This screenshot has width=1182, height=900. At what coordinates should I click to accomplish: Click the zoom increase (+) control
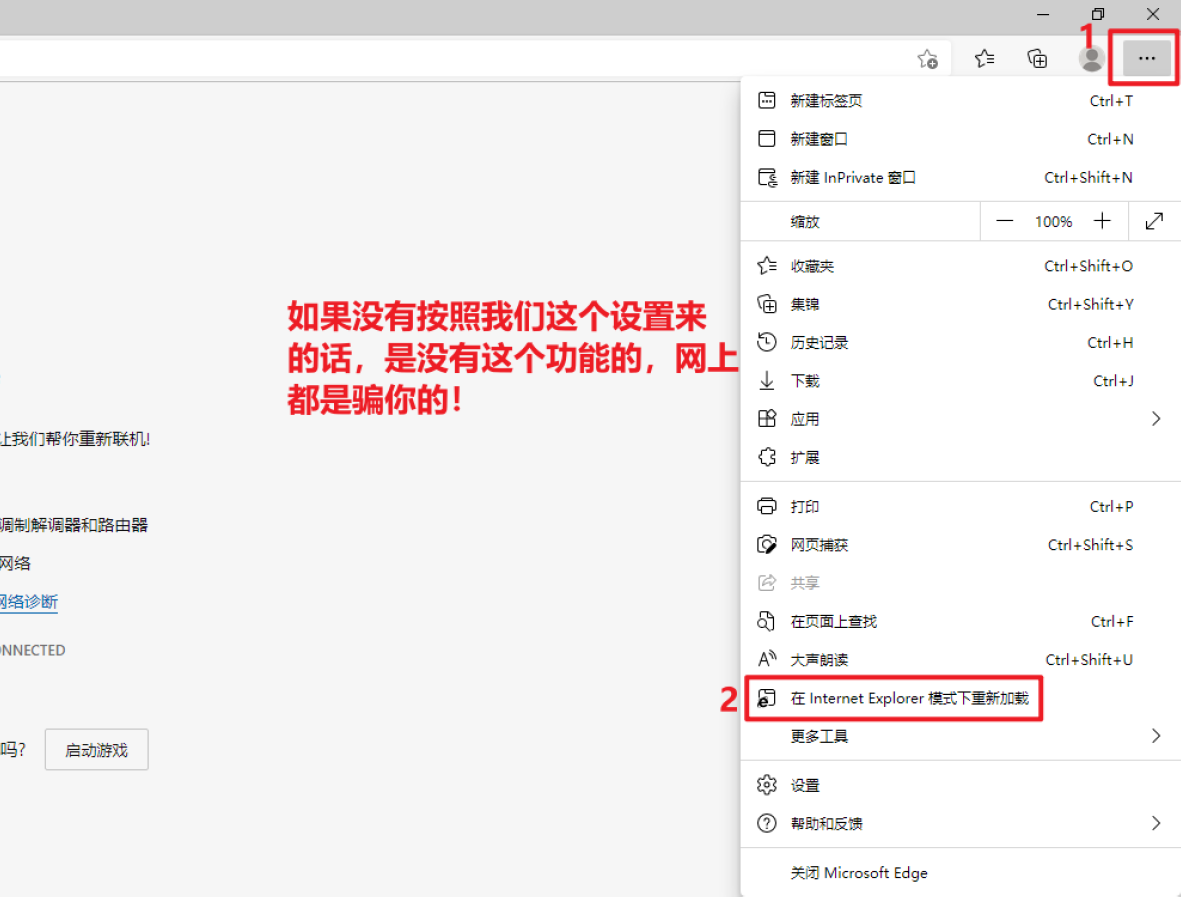(x=1101, y=221)
